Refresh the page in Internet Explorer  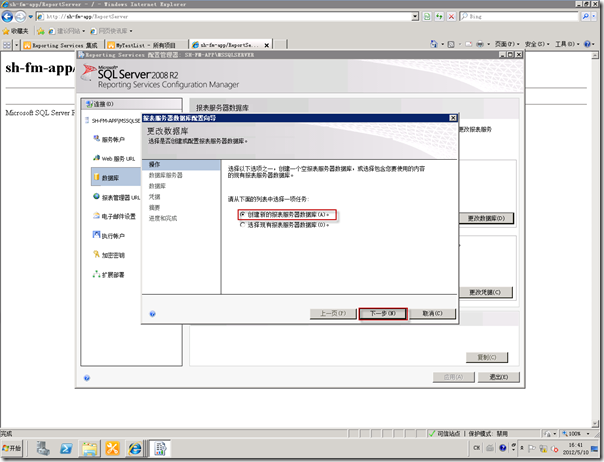click(x=439, y=17)
